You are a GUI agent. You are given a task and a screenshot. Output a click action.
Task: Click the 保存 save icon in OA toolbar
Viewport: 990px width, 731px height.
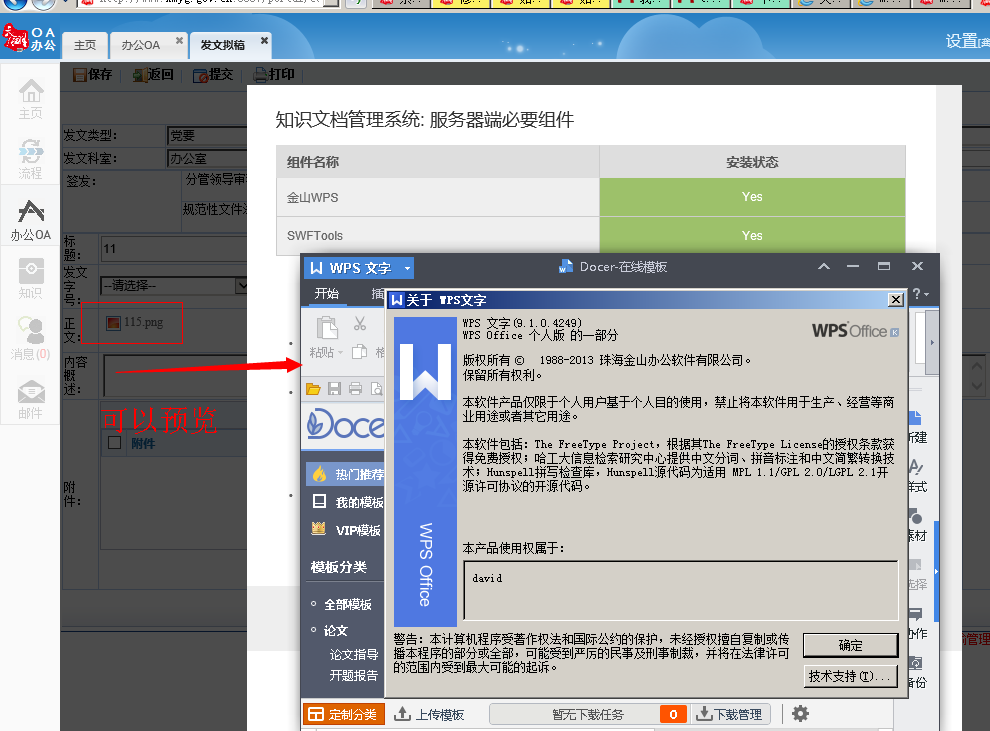(x=80, y=75)
